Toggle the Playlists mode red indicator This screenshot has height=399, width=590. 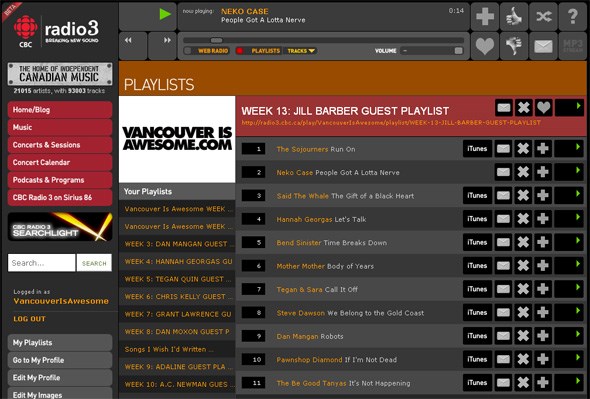pos(239,51)
